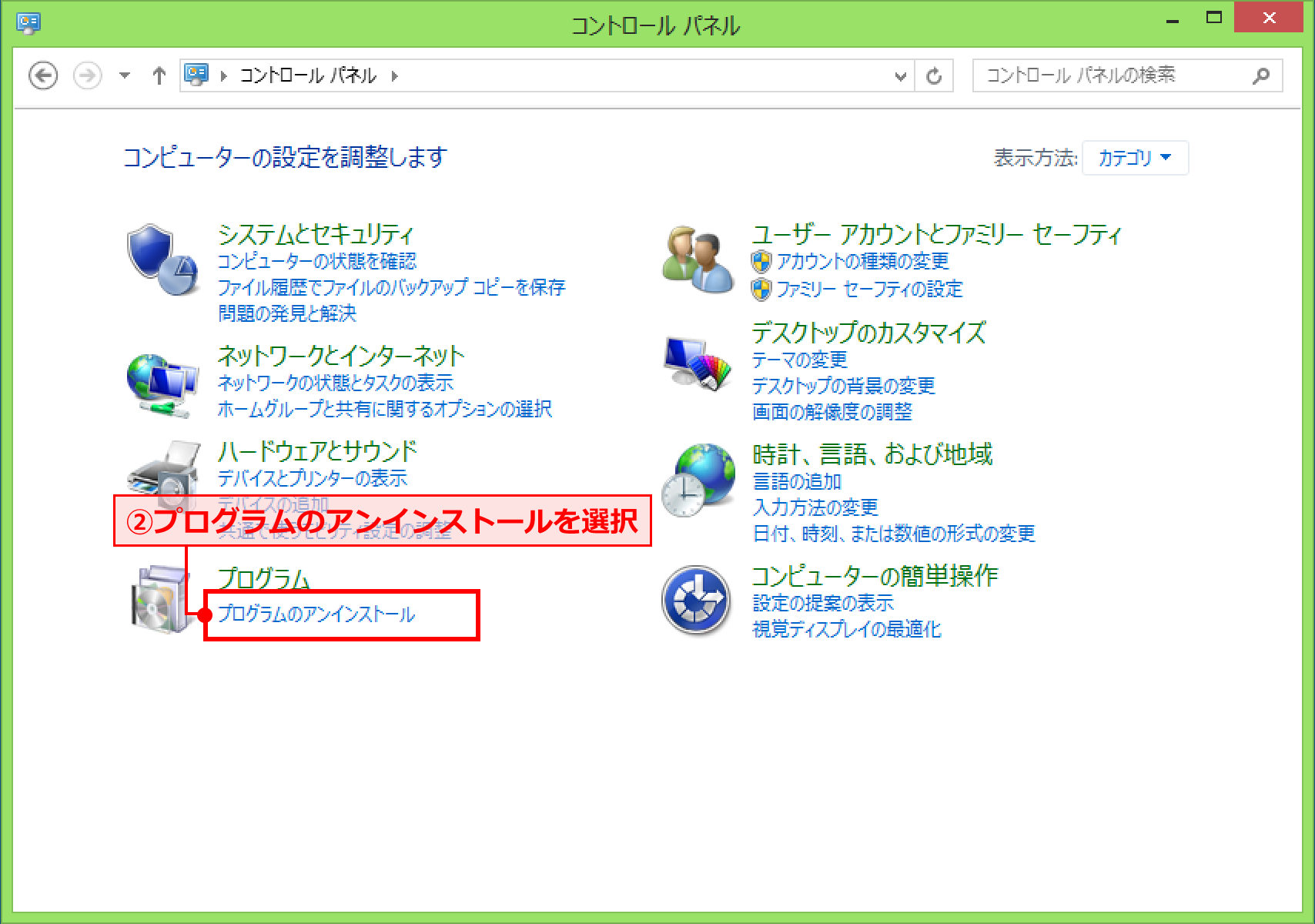The image size is (1315, 924).
Task: Open ハードウェアとサウンド category heading
Action: (317, 450)
